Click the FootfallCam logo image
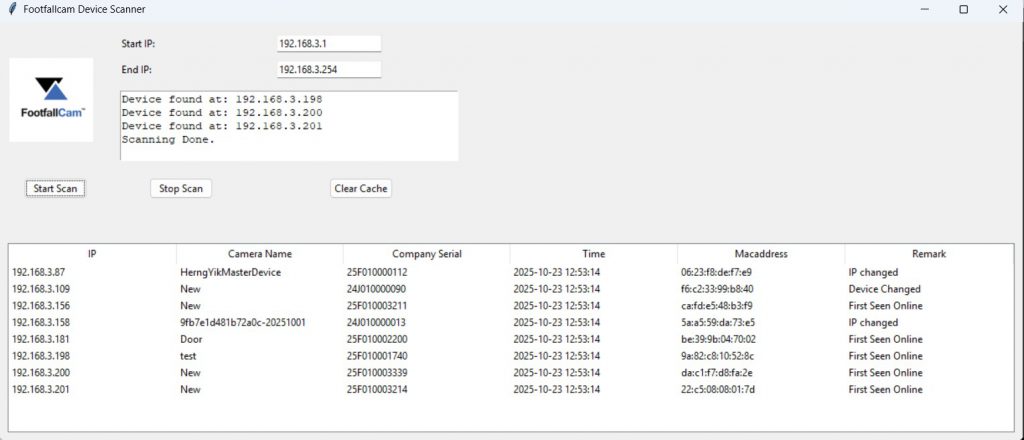 tap(51, 99)
